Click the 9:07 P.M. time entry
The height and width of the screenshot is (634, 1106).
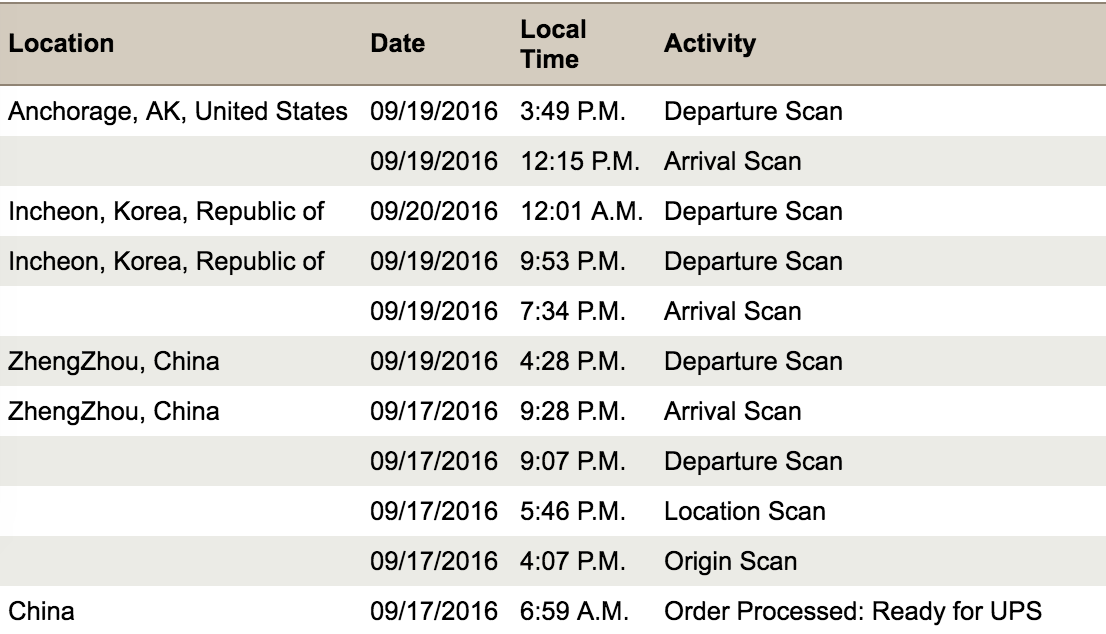pyautogui.click(x=574, y=461)
